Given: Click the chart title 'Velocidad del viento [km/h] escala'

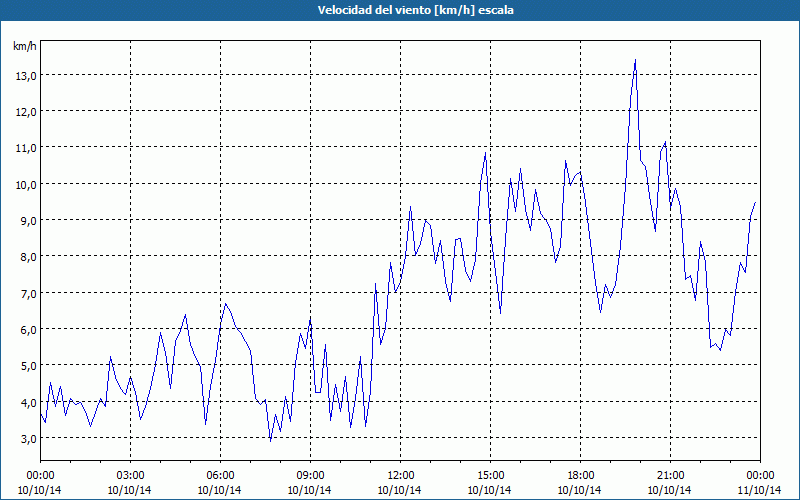Looking at the screenshot, I should click(415, 10).
